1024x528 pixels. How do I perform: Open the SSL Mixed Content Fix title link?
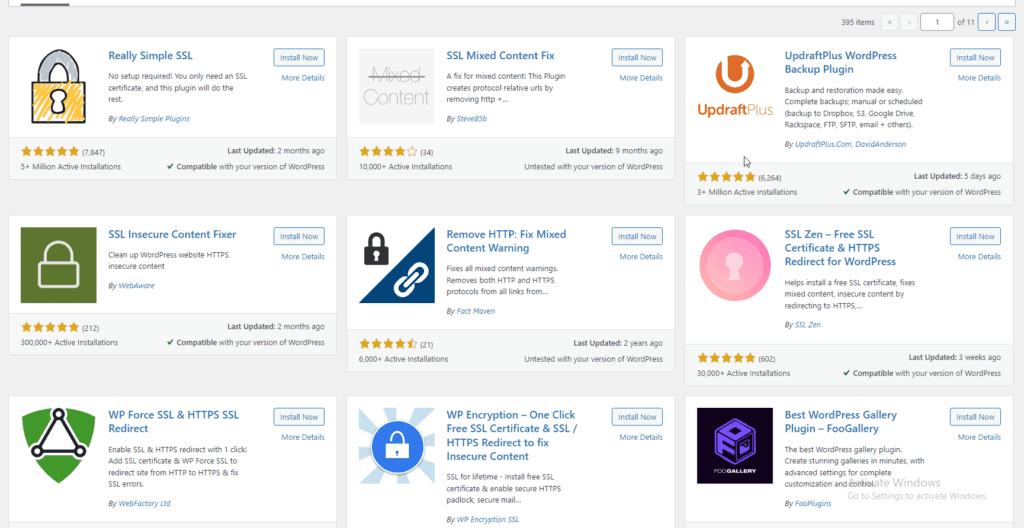[x=500, y=56]
